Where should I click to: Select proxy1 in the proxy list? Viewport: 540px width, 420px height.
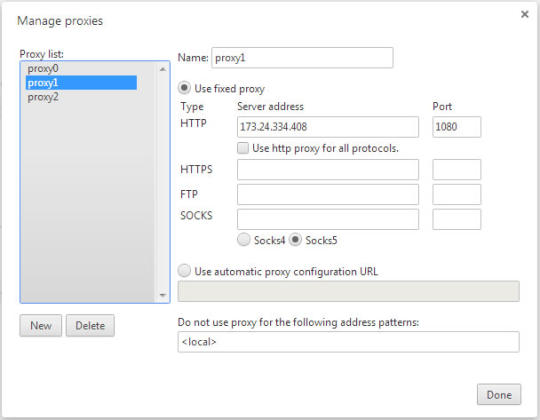pos(81,83)
